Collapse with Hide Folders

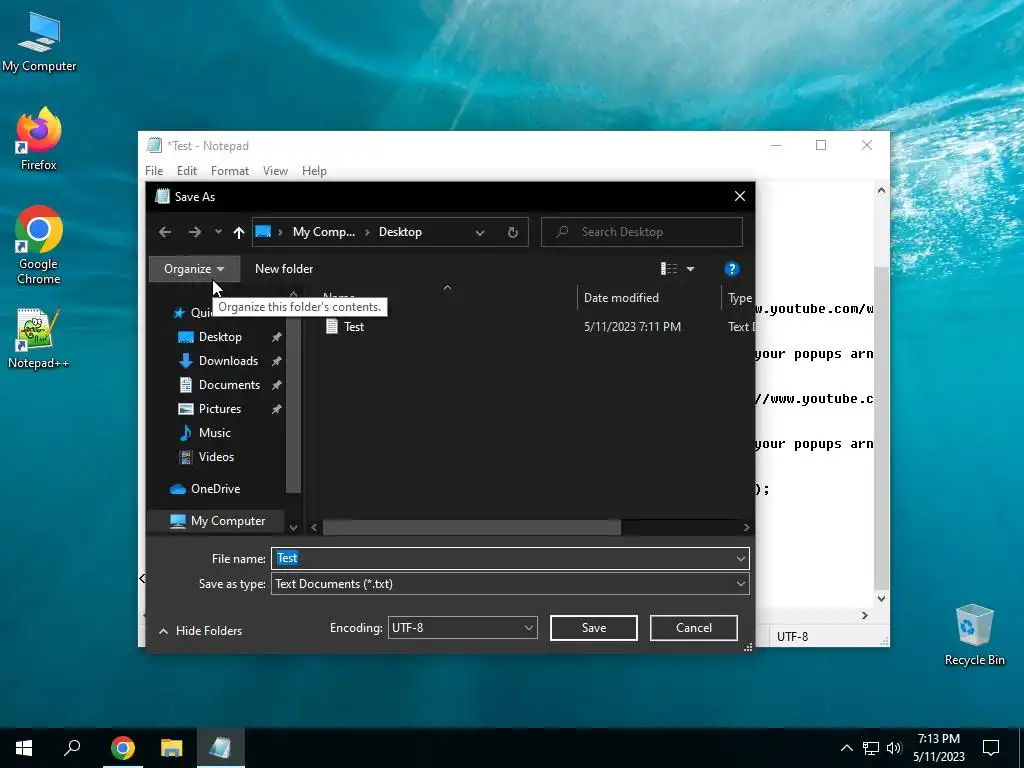click(x=200, y=631)
